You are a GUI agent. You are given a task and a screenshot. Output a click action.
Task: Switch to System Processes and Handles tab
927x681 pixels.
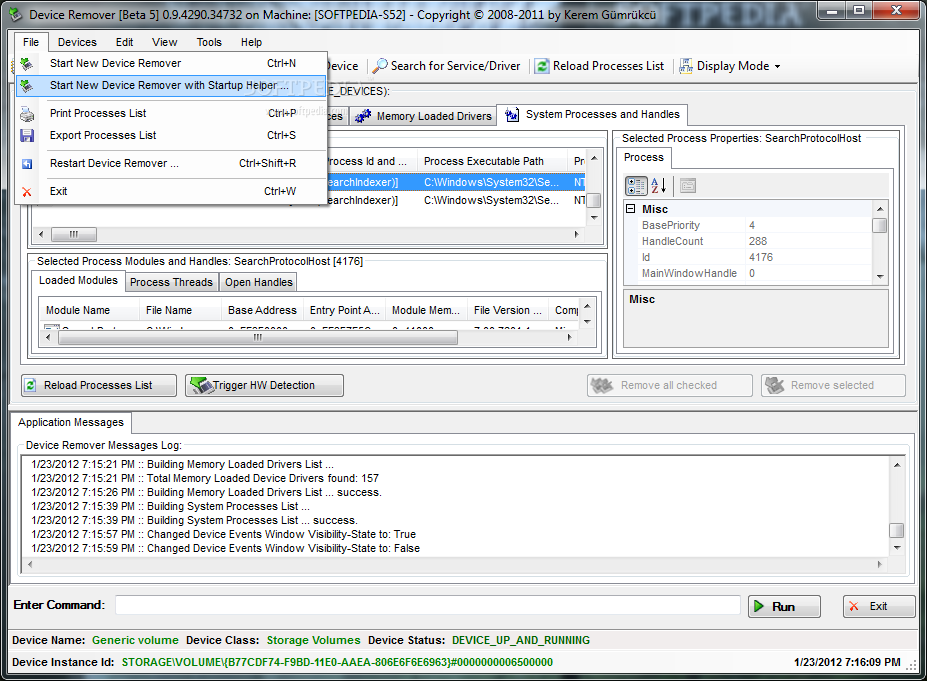click(593, 114)
